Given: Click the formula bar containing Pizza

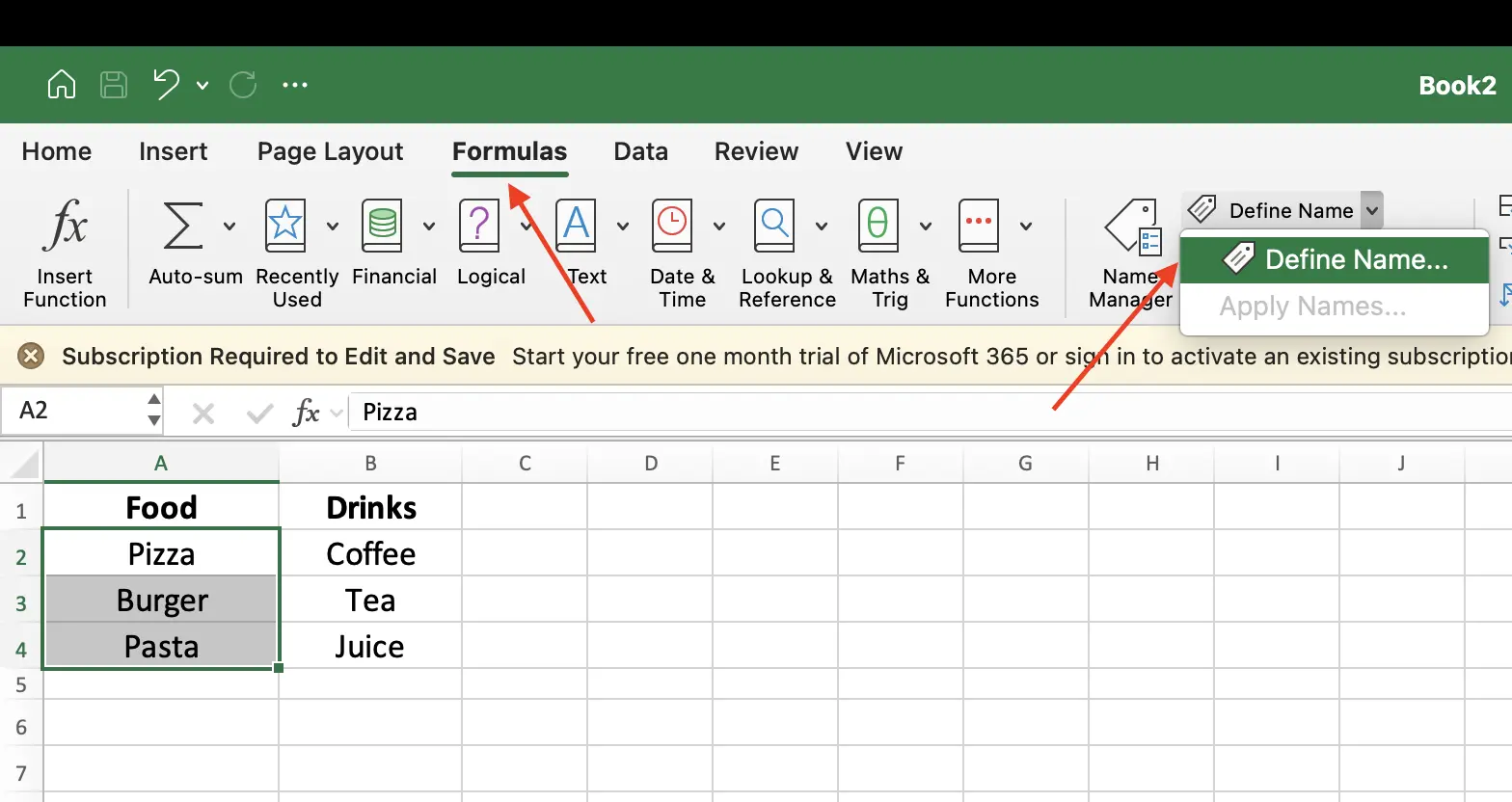Looking at the screenshot, I should point(868,413).
